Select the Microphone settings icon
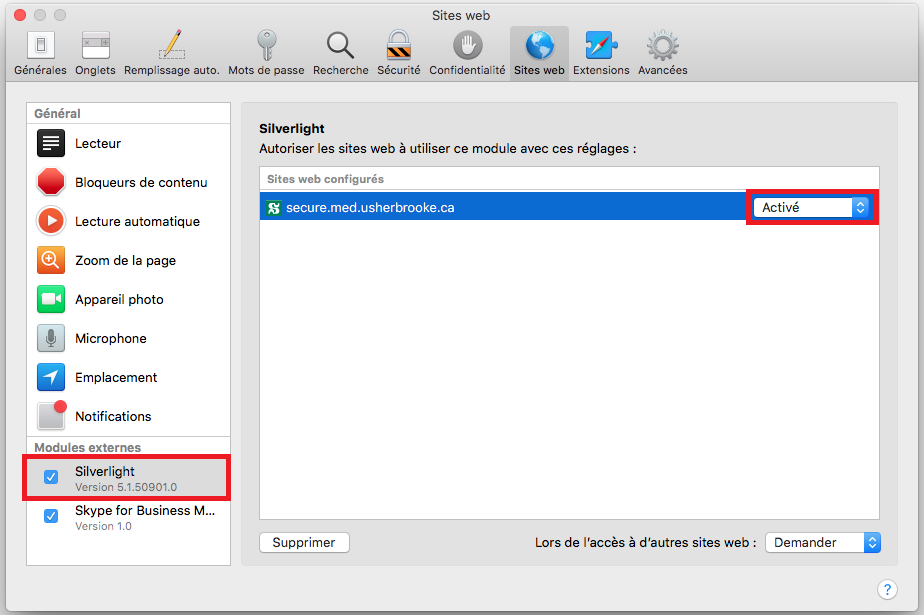924x615 pixels. pos(51,339)
